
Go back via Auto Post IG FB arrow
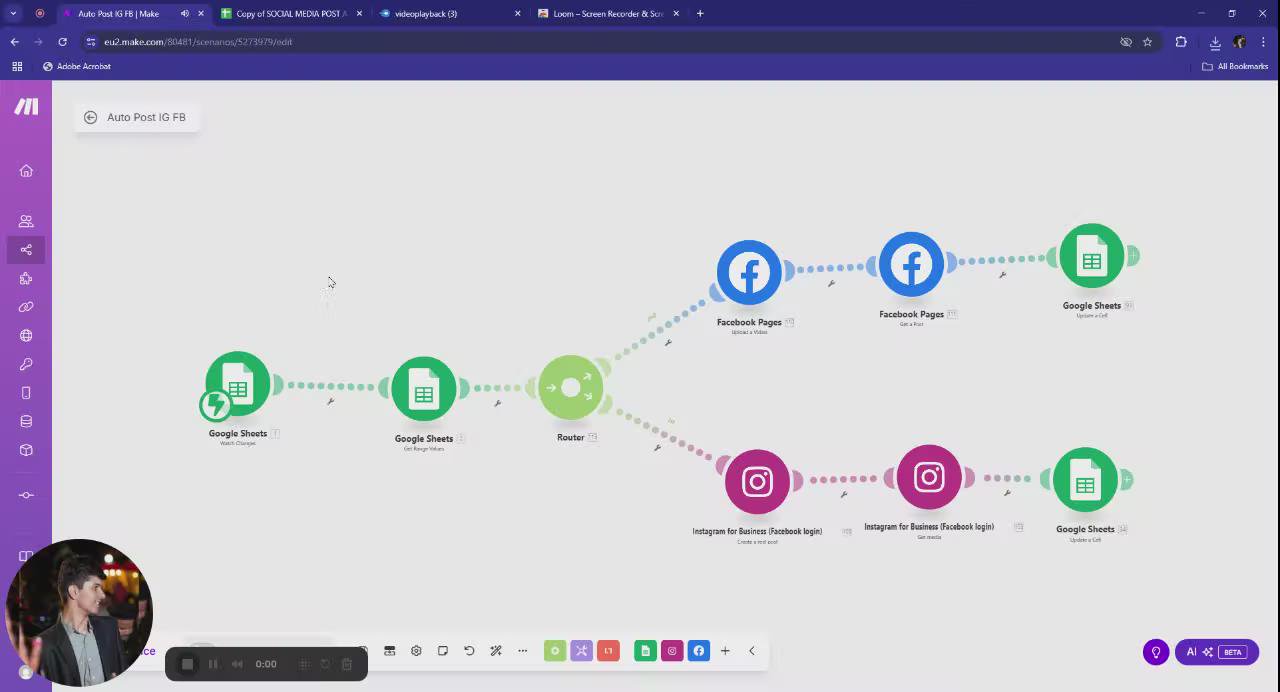click(x=90, y=117)
